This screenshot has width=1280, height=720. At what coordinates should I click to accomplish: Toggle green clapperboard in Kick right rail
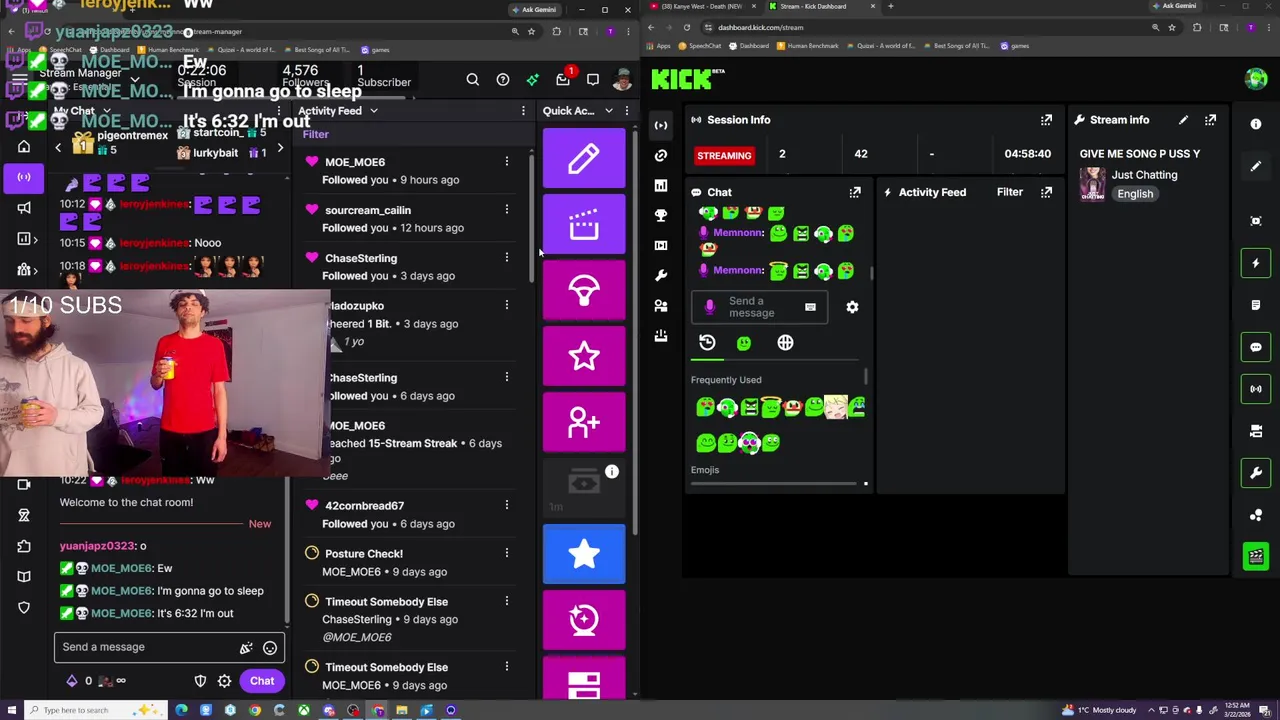pos(1256,556)
